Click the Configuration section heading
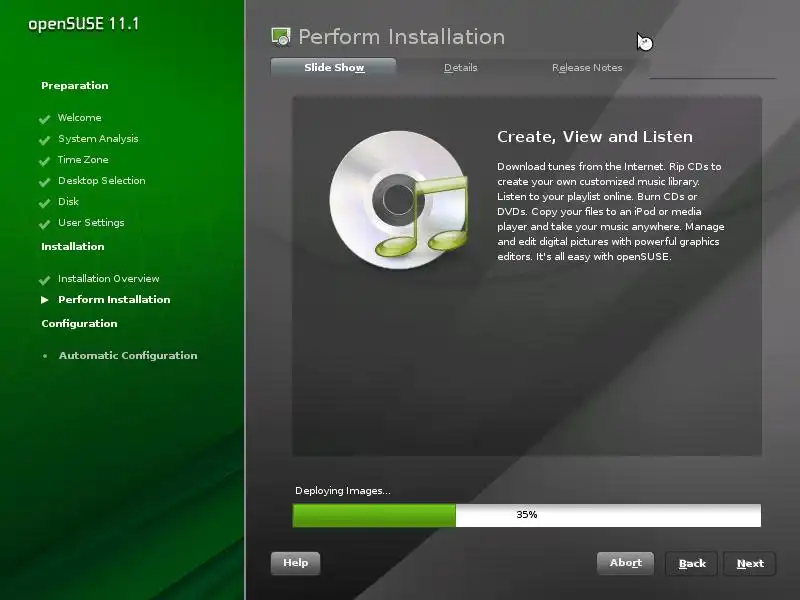Viewport: 800px width, 600px height. [79, 323]
